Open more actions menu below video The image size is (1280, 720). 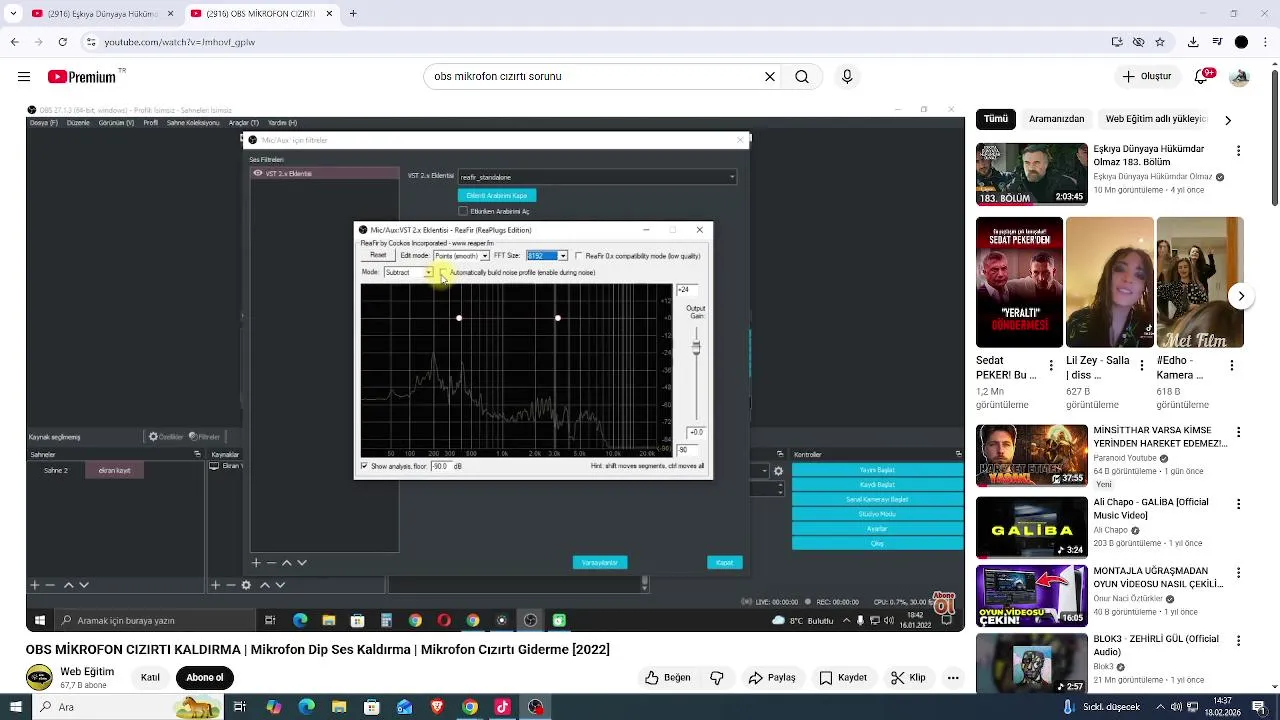(953, 677)
